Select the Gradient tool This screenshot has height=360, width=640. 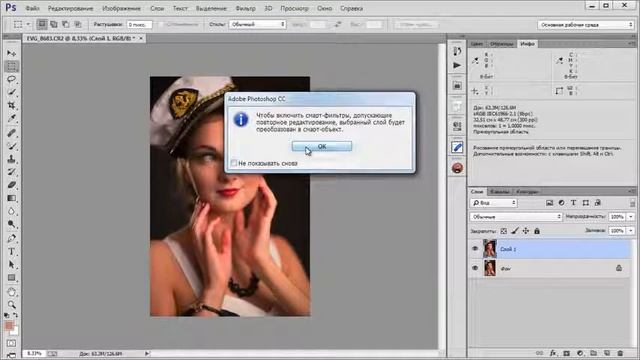coord(11,198)
